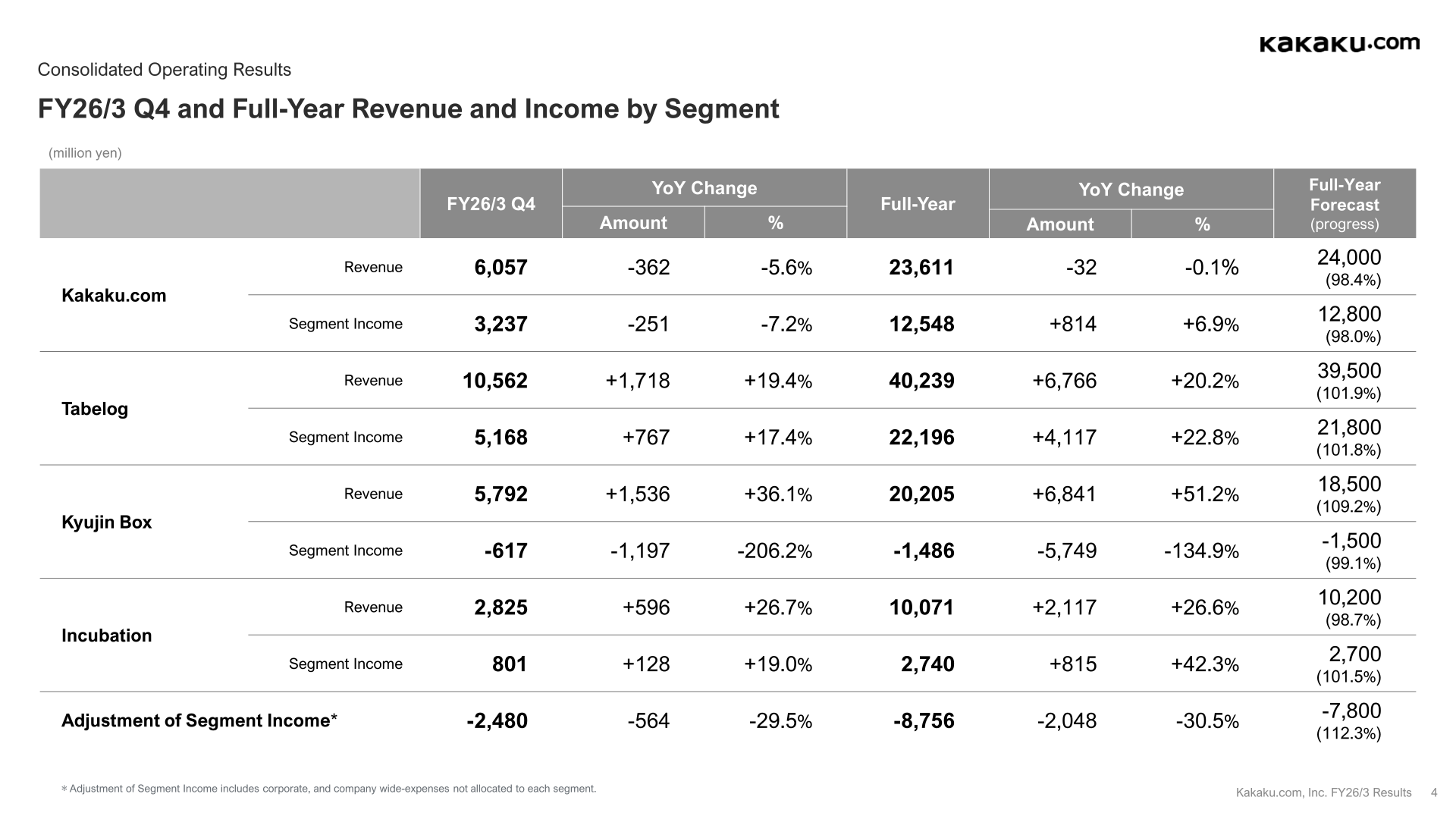
Task: Click the '(million yen)' unit note
Action: click(85, 153)
